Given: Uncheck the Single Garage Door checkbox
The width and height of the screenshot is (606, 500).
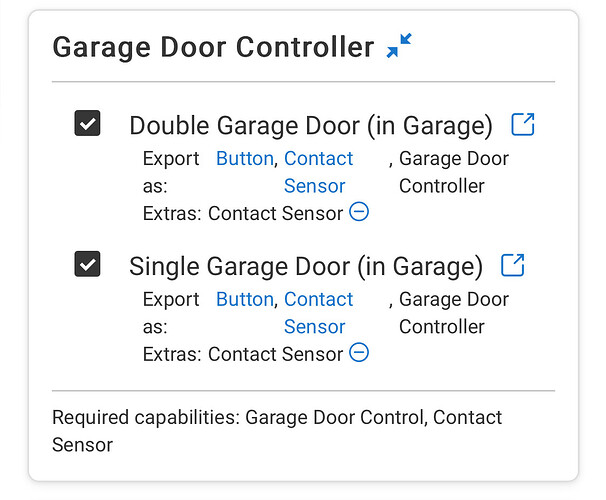Looking at the screenshot, I should click(x=87, y=264).
